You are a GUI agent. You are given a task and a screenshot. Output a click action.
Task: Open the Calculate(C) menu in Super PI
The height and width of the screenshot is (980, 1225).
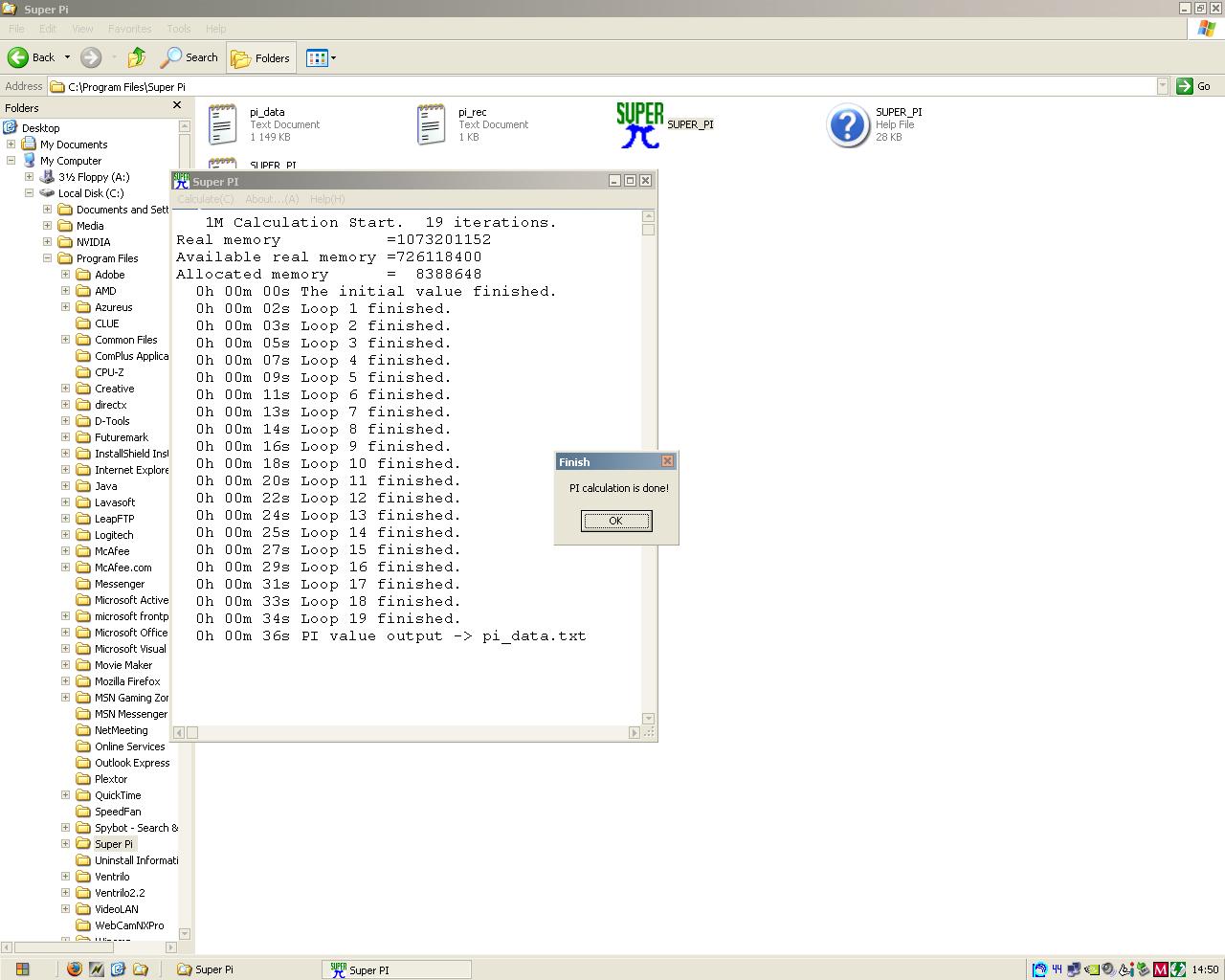206,199
